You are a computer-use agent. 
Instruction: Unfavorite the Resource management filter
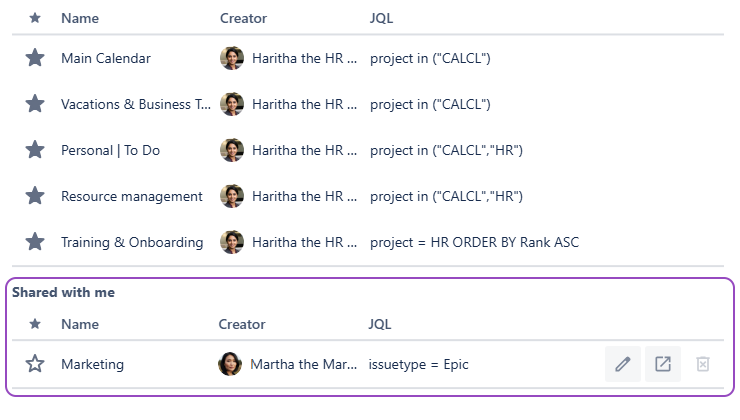[x=35, y=196]
